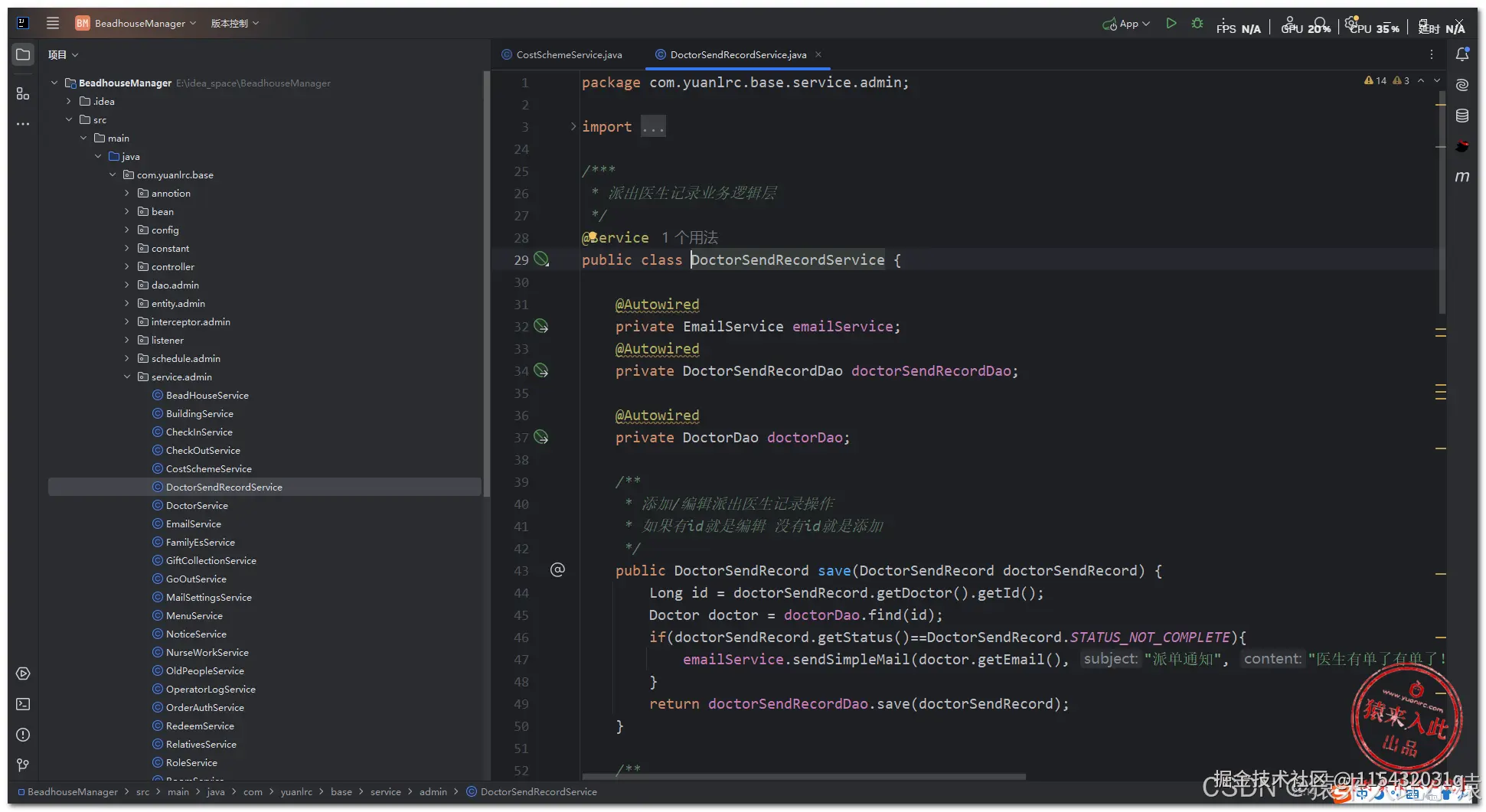
Task: Open the Services tool window
Action: pyautogui.click(x=23, y=673)
